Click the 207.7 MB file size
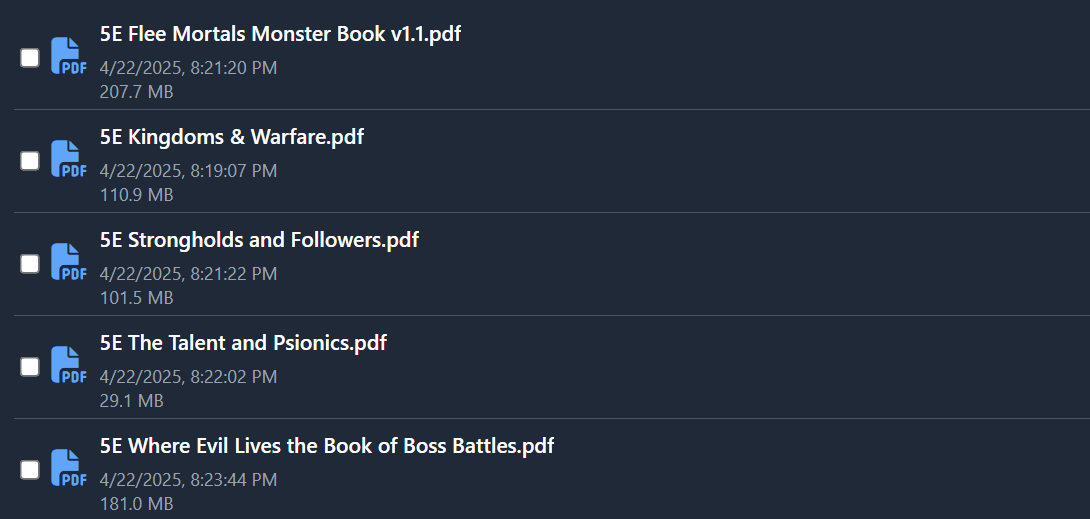Viewport: 1090px width, 519px height. coord(136,92)
